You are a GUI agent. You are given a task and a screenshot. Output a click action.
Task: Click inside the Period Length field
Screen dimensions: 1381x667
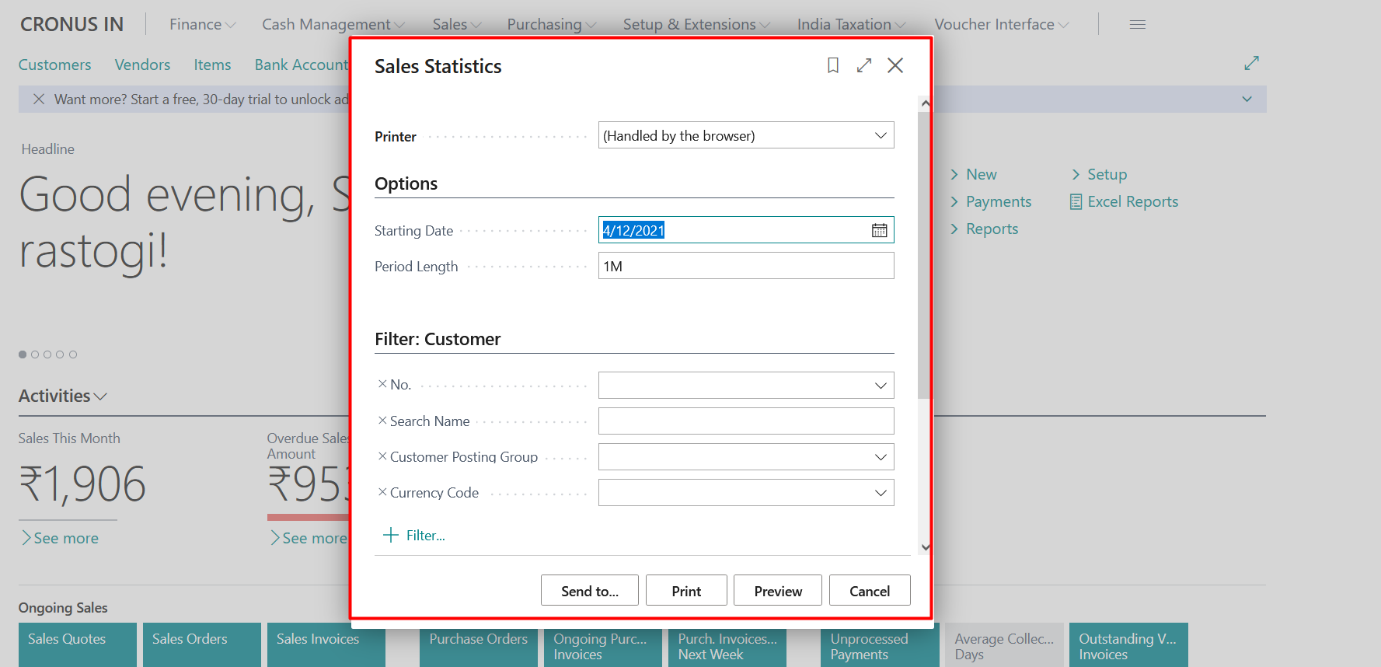(745, 265)
